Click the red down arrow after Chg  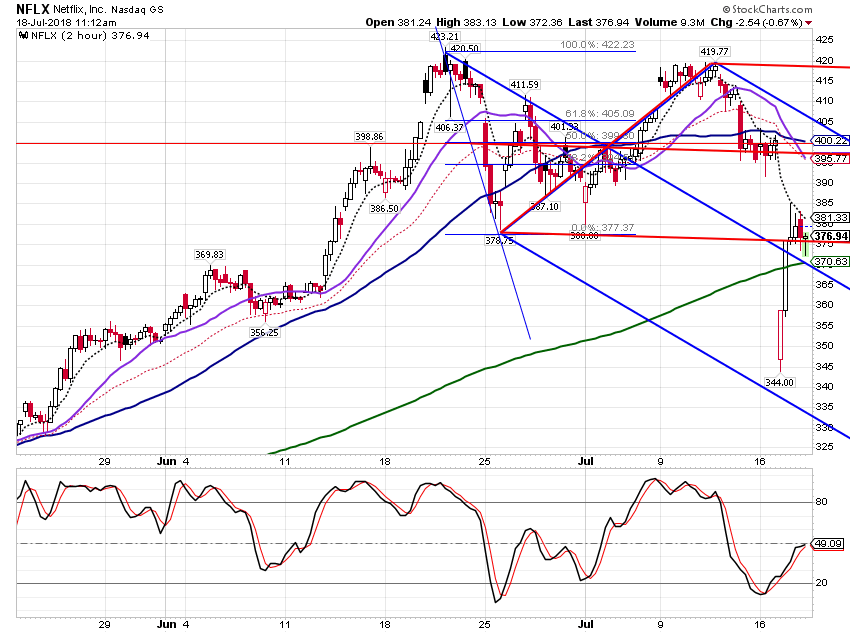pyautogui.click(x=809, y=23)
